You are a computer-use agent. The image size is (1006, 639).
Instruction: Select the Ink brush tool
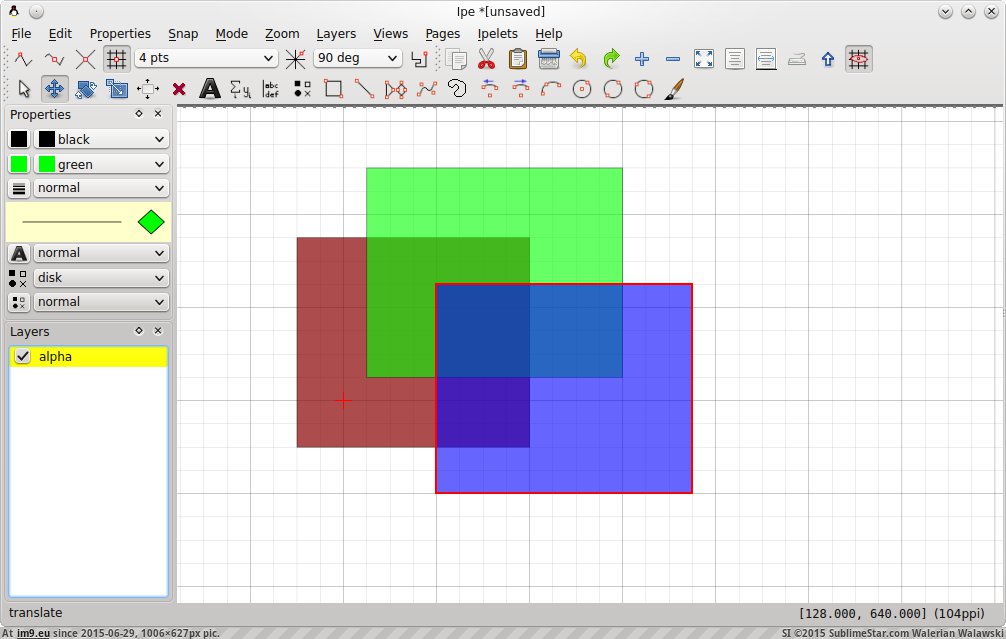tap(674, 89)
